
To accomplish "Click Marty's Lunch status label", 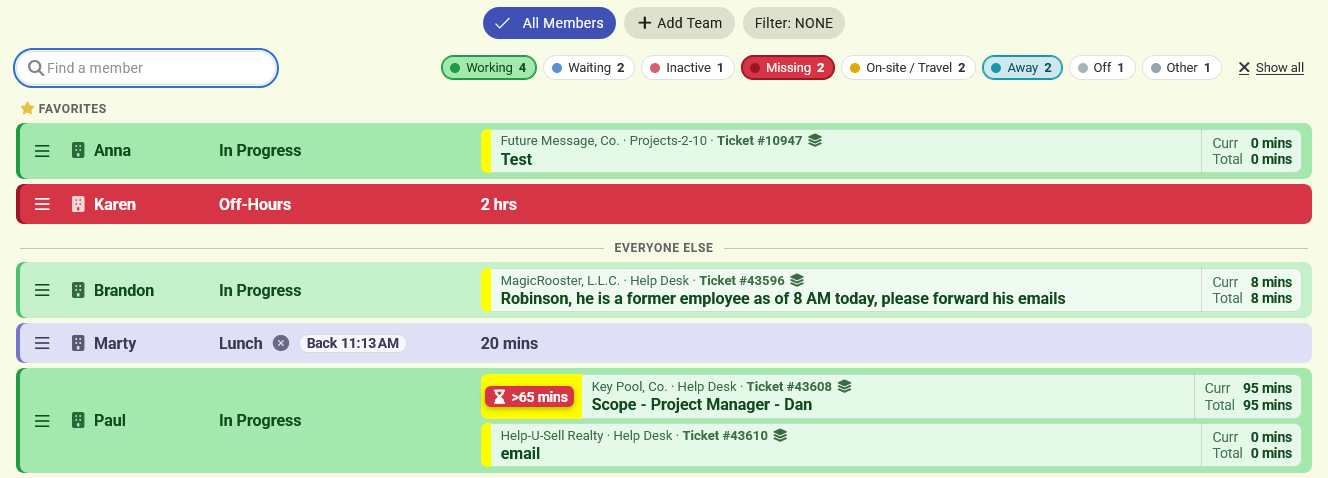I will (x=241, y=343).
